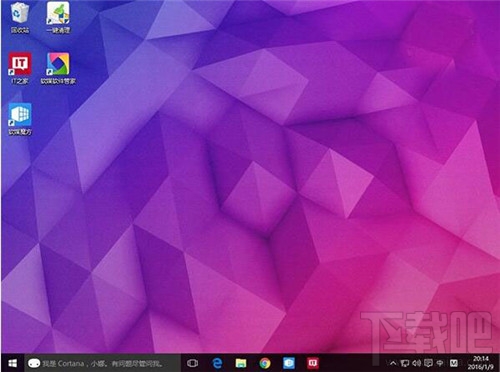
Task: Launch Microsoft Edge from the taskbar
Action: click(x=217, y=363)
